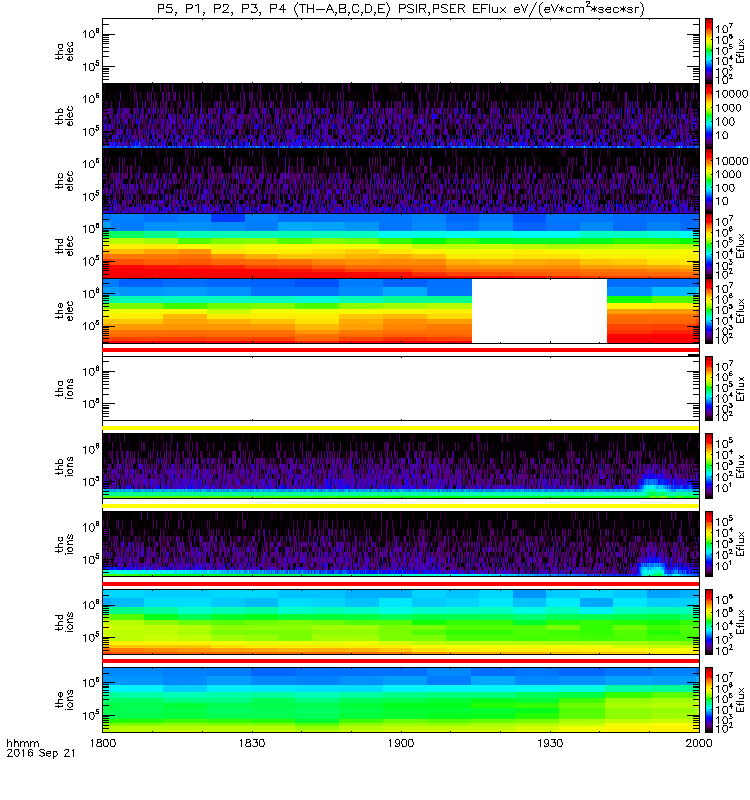This screenshot has height=800, width=750.
Task: Click the 10000 label on thc elec color bar
Action: coord(731,161)
